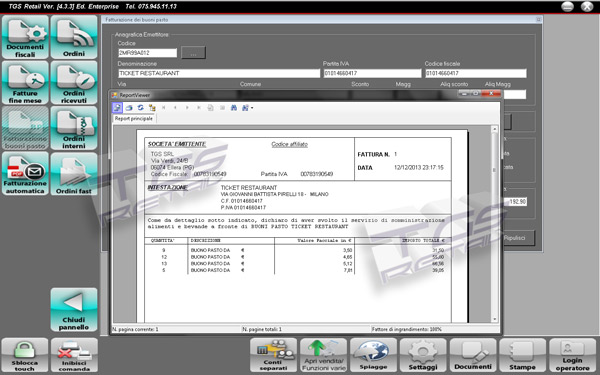Select the Report principale tab

[x=134, y=119]
